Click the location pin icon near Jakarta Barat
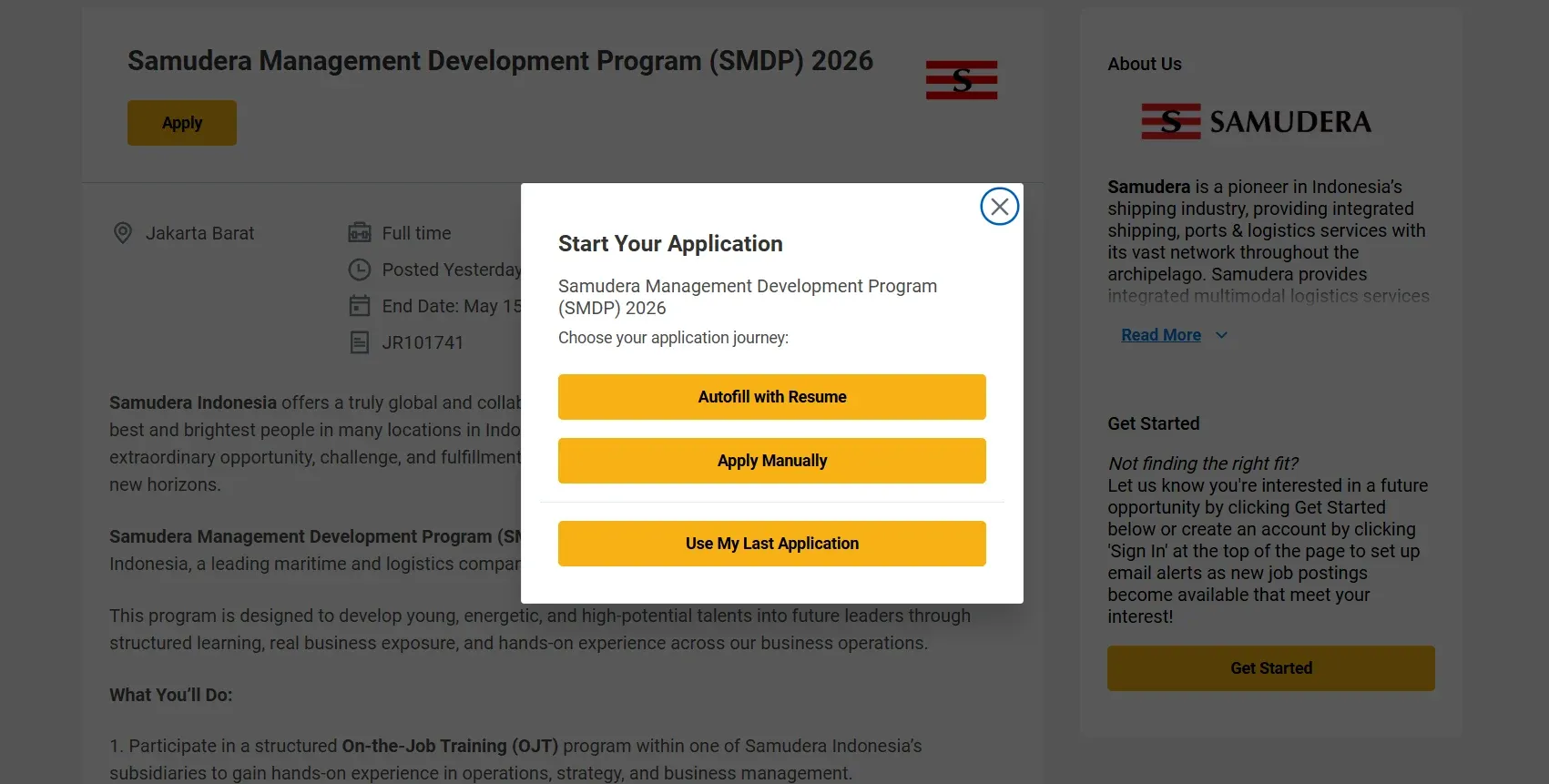 tap(122, 233)
